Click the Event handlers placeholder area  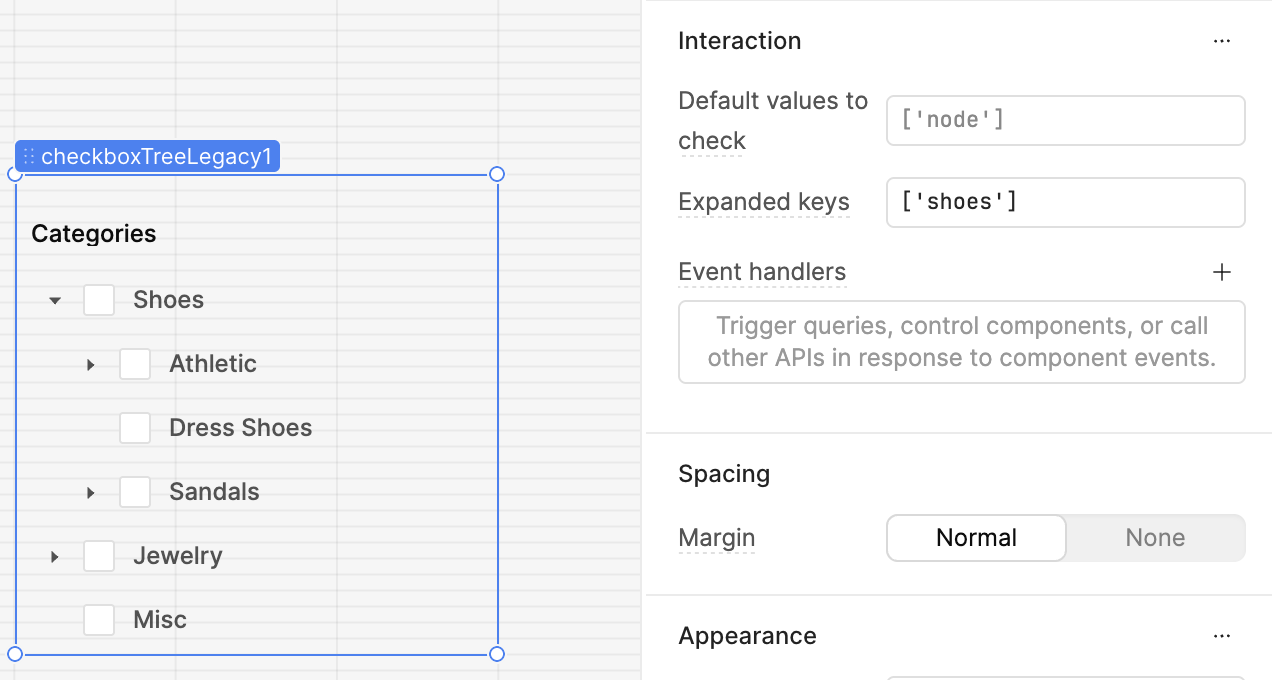(961, 341)
